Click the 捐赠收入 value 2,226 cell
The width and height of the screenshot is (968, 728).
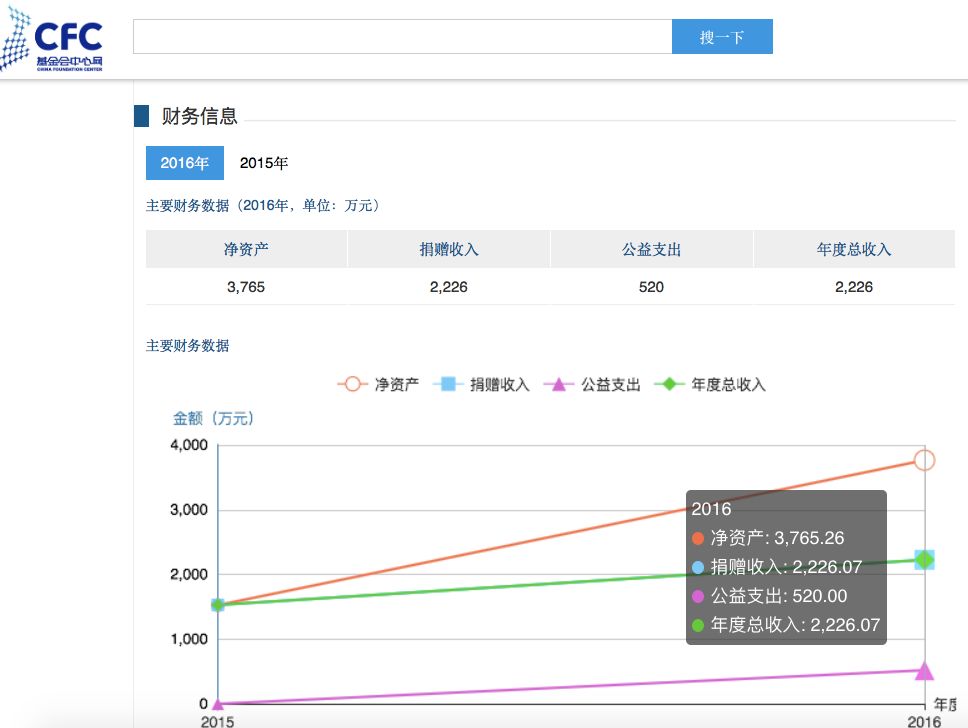449,287
